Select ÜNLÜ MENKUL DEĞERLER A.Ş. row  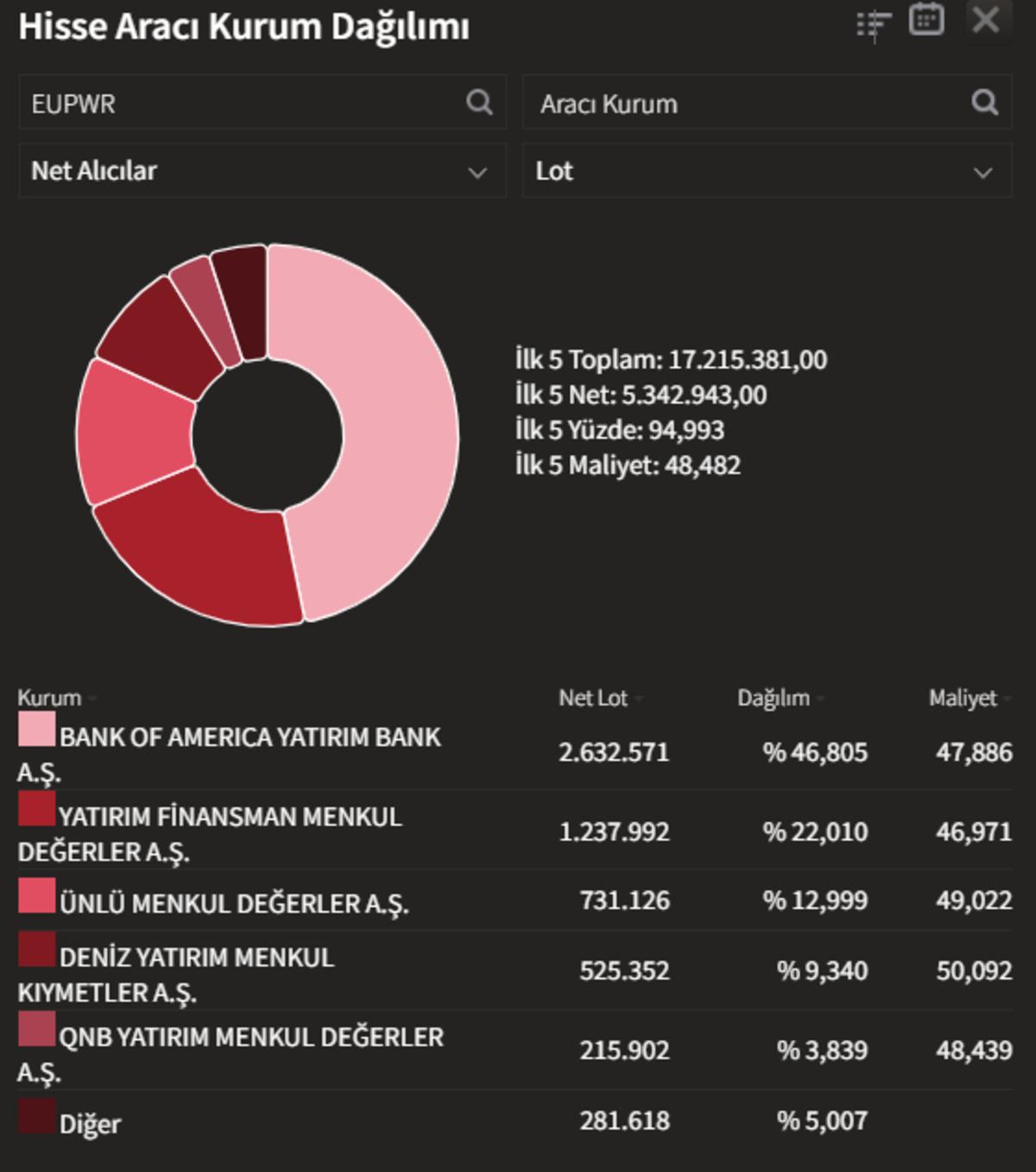233,903
